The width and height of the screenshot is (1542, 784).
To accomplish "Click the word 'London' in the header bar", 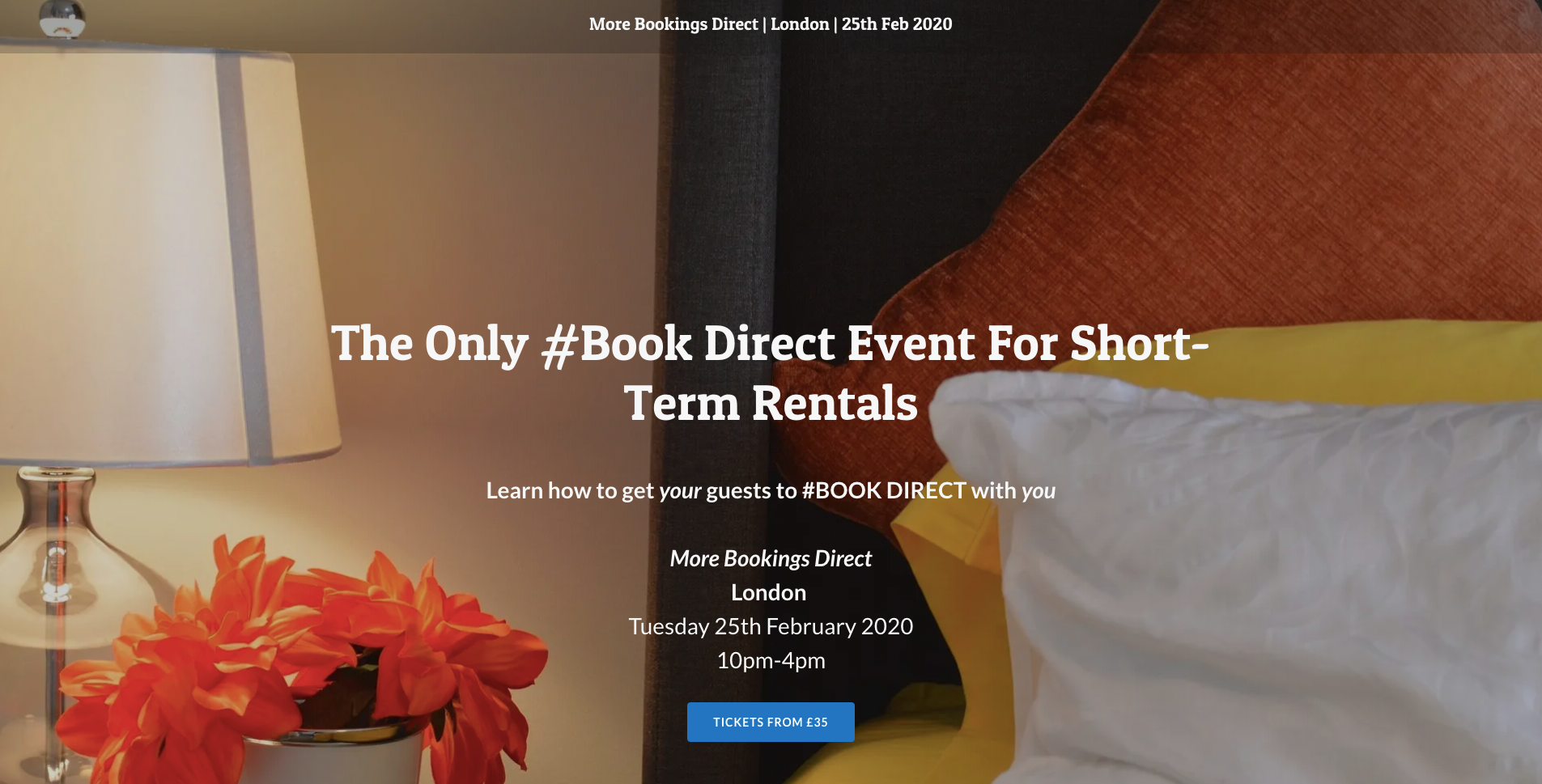I will (x=800, y=24).
